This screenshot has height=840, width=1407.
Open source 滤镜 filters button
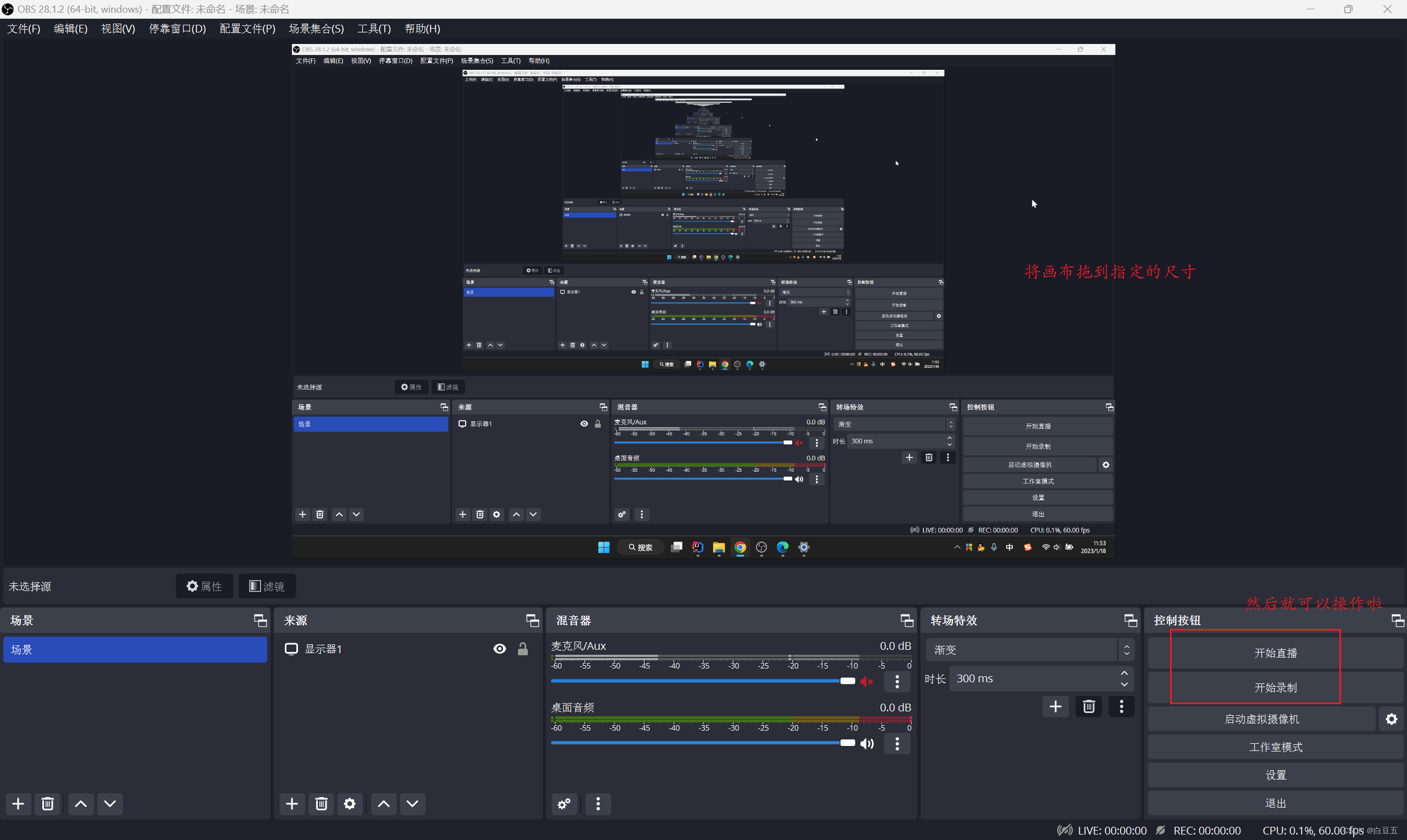tap(267, 586)
